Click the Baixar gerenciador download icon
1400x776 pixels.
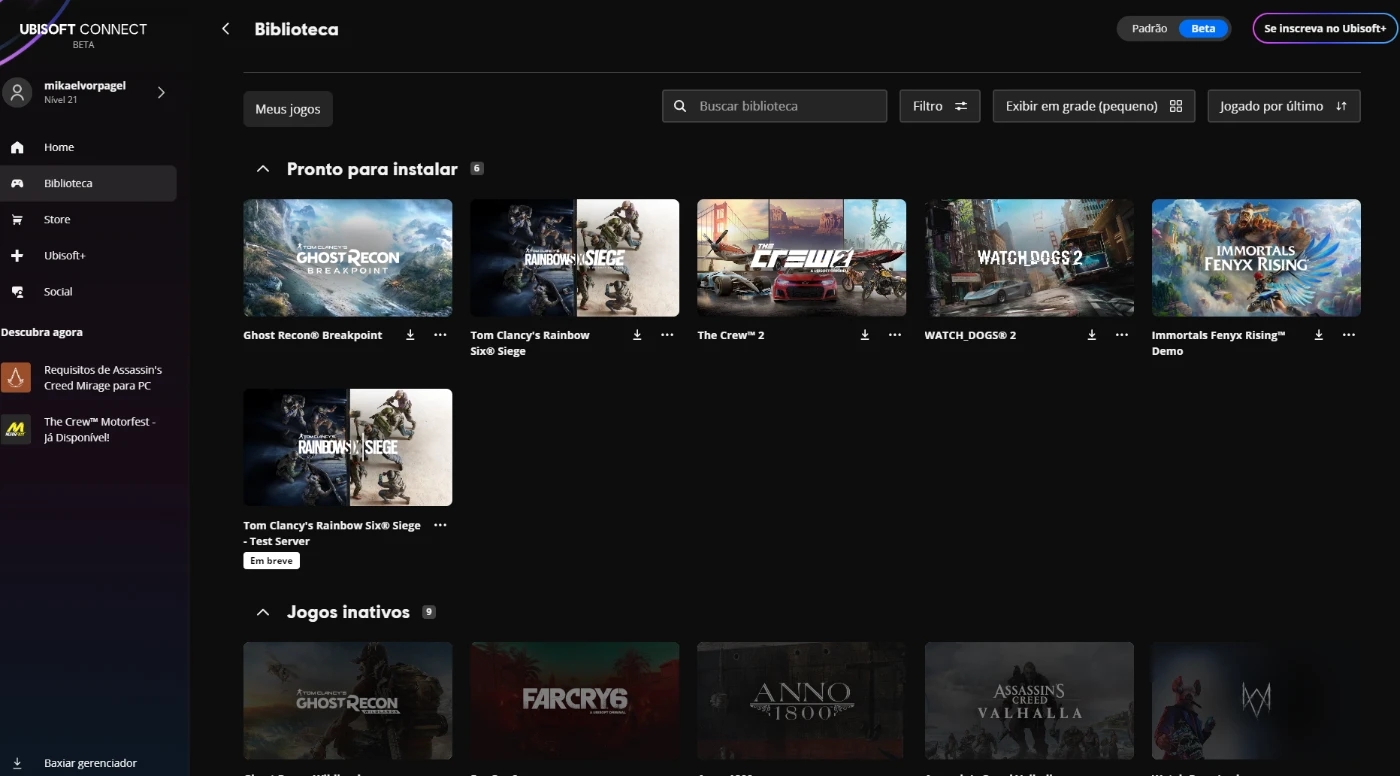click(17, 763)
